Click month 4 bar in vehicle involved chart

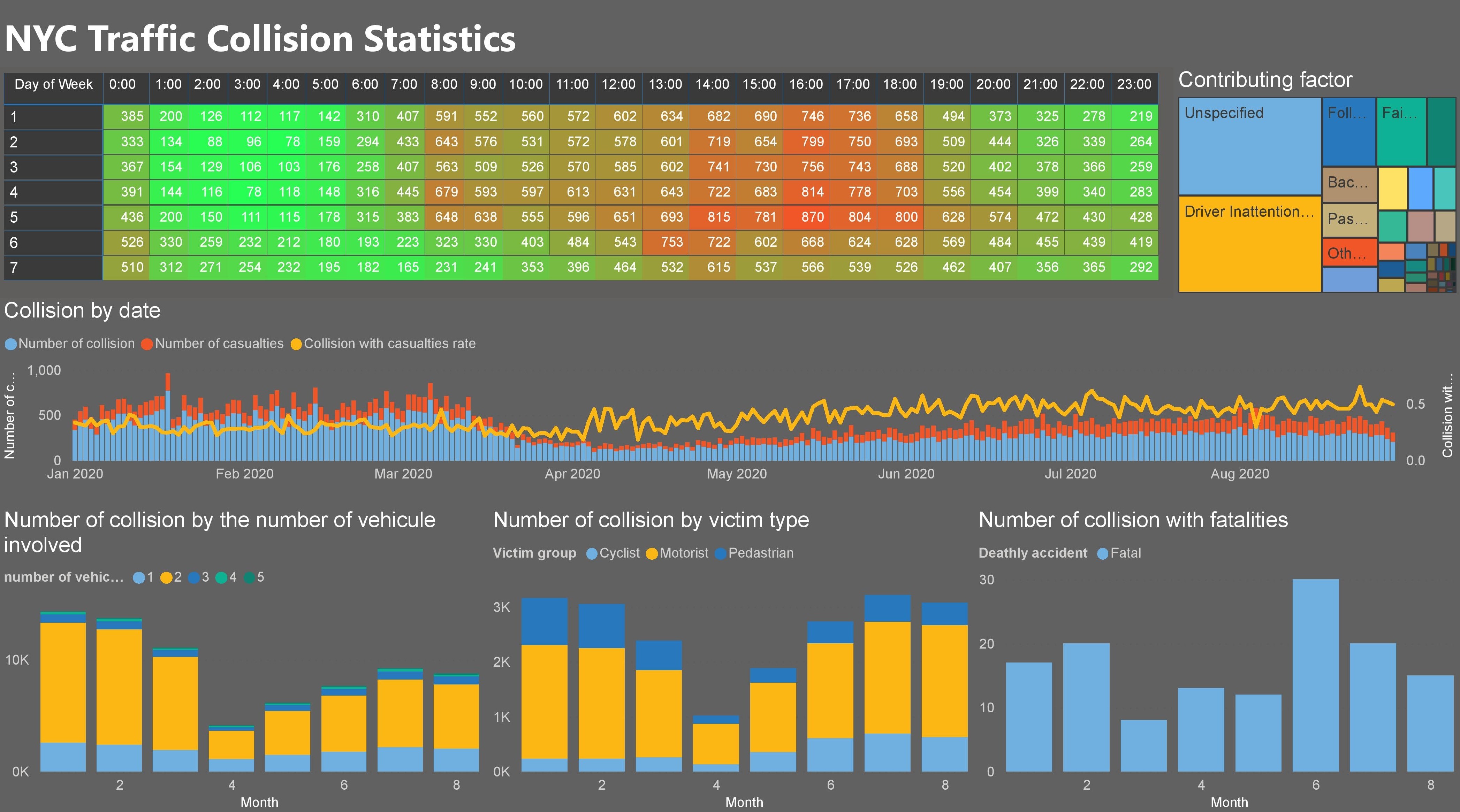[231, 749]
